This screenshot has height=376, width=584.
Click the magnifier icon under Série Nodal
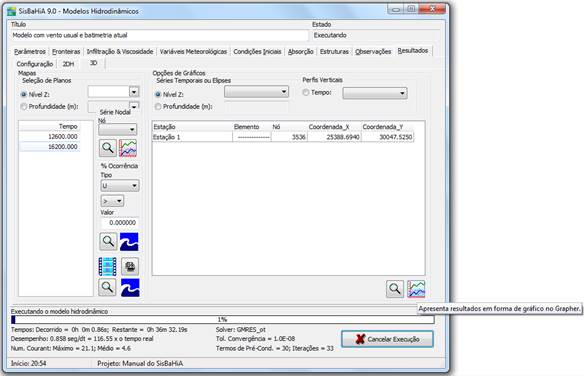coord(108,148)
